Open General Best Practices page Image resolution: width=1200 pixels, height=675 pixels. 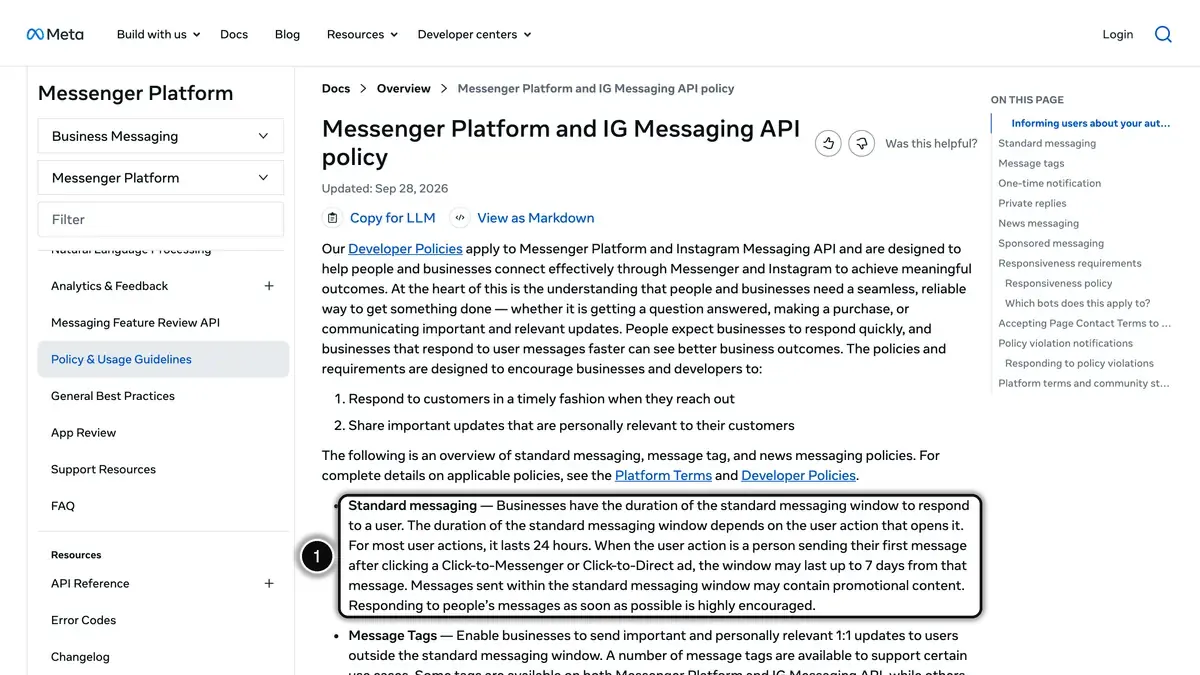113,396
